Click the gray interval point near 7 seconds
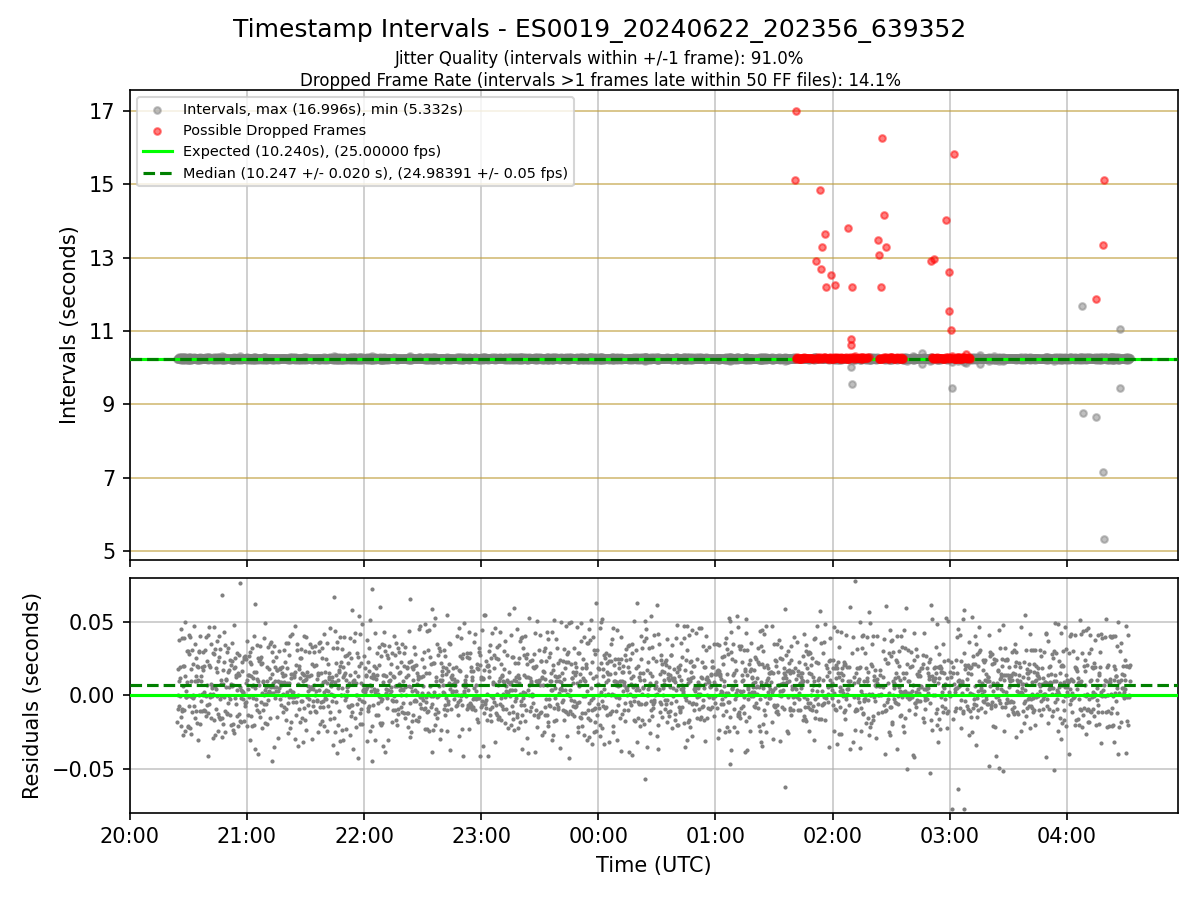The width and height of the screenshot is (1200, 900). (1103, 472)
